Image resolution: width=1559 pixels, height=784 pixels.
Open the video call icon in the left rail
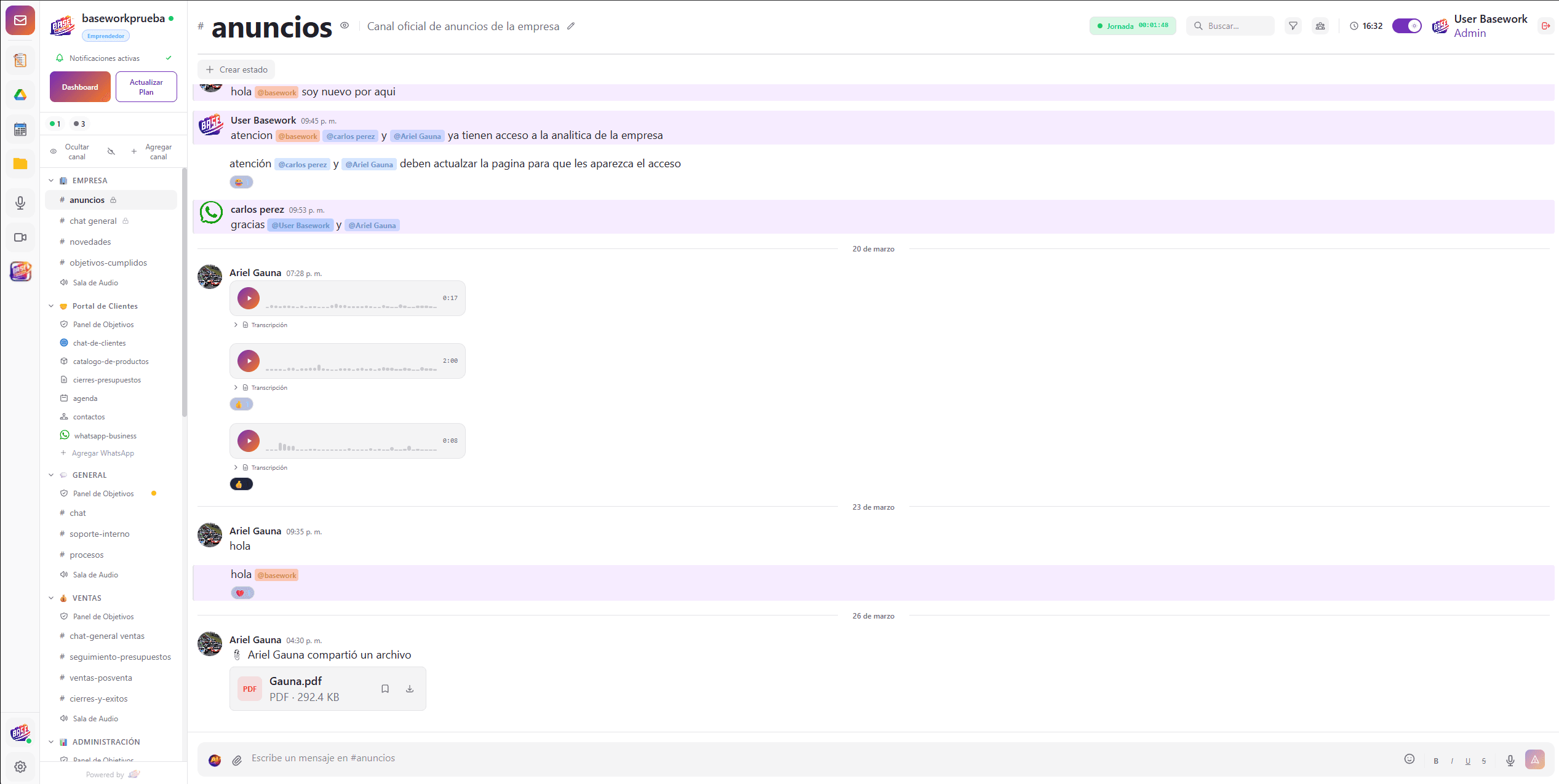(20, 237)
